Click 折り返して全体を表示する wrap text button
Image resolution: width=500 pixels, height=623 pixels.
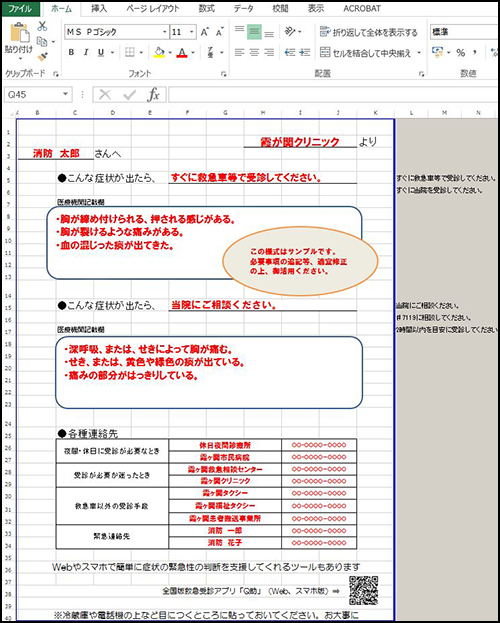(369, 32)
